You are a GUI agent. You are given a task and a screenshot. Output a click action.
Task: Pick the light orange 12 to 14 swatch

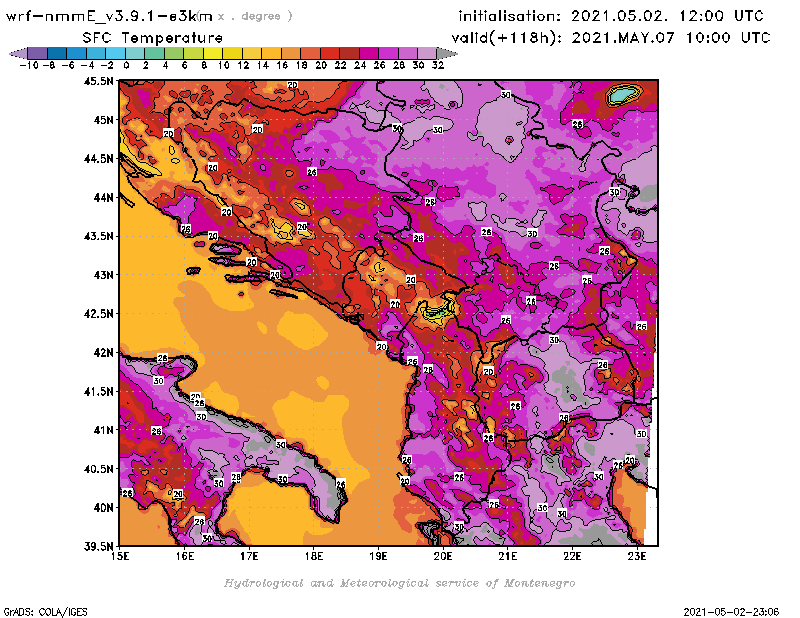coord(252,53)
